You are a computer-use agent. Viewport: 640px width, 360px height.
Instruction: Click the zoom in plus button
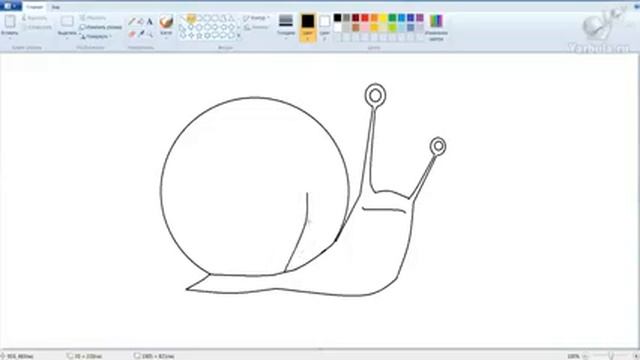click(636, 356)
